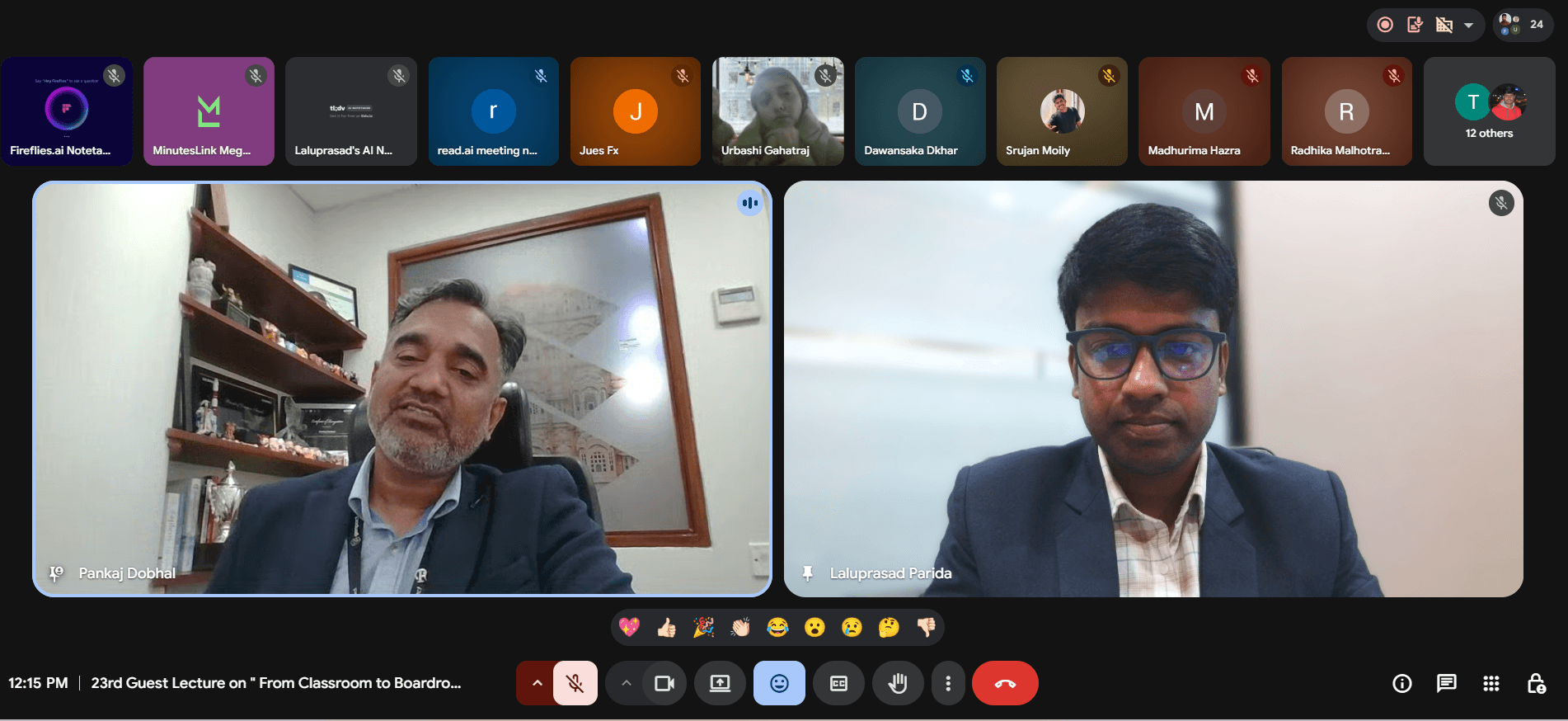Open the raise hand control
The image size is (1568, 721).
pos(898,683)
